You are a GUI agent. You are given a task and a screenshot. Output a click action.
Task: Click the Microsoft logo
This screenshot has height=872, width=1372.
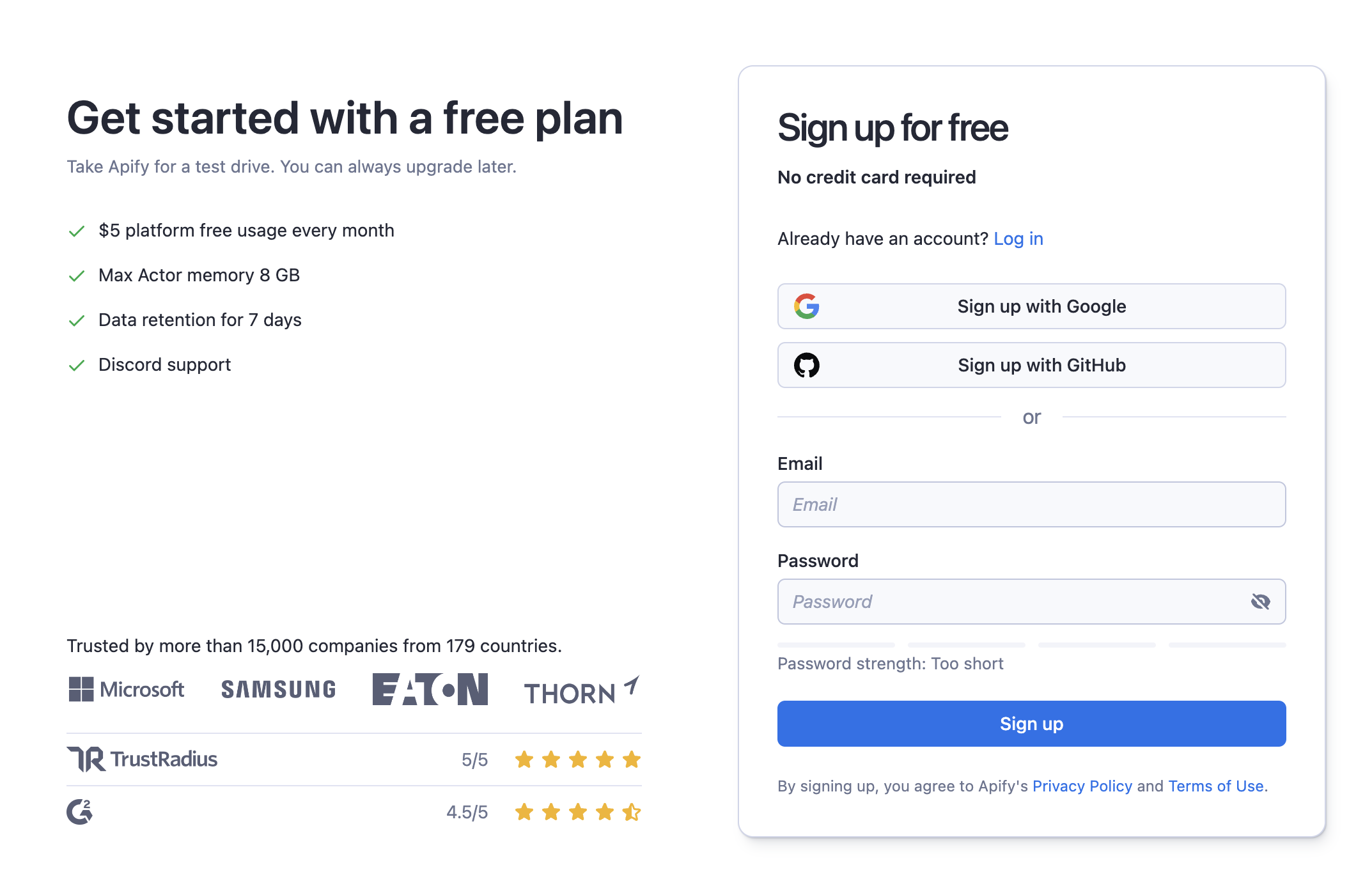click(126, 689)
